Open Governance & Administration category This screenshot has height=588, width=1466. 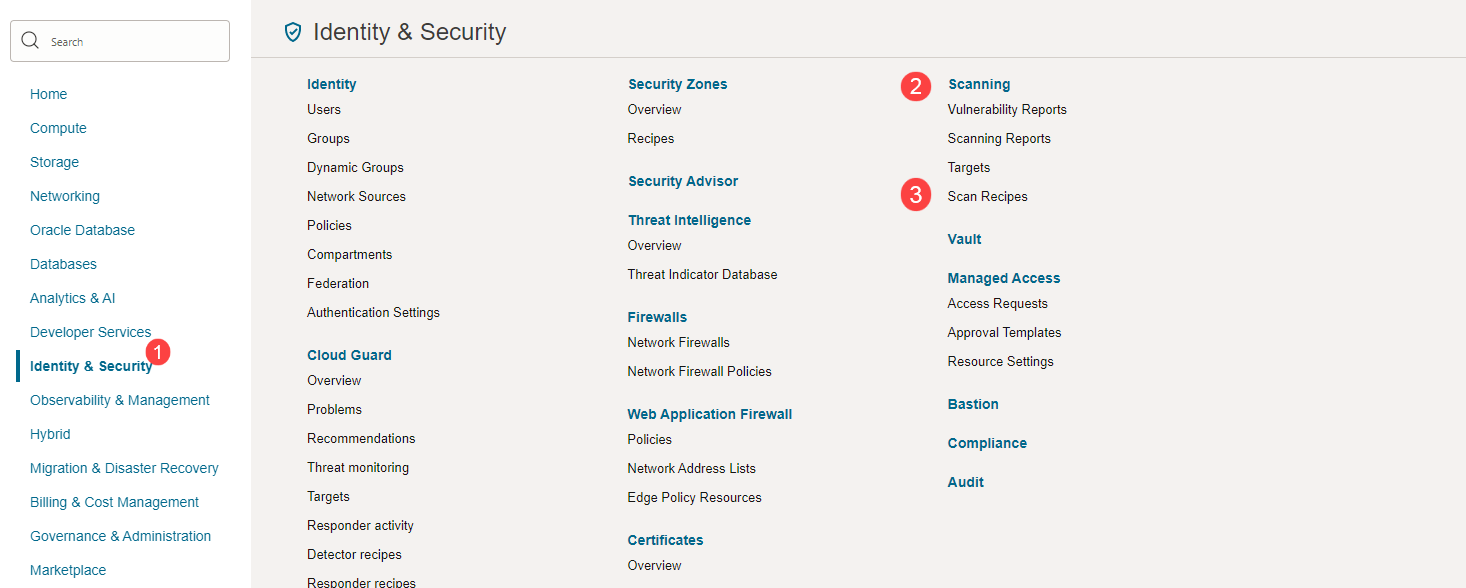coord(120,536)
